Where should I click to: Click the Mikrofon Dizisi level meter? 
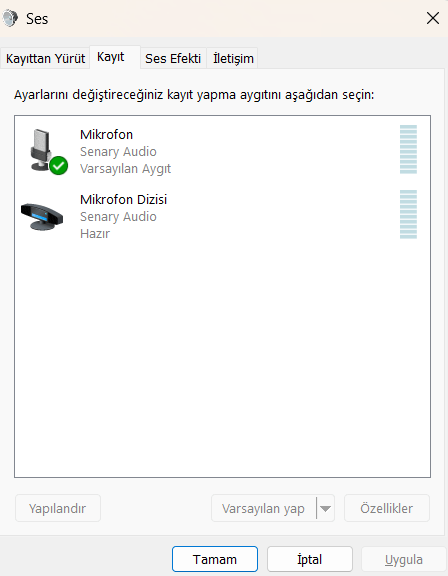(408, 215)
